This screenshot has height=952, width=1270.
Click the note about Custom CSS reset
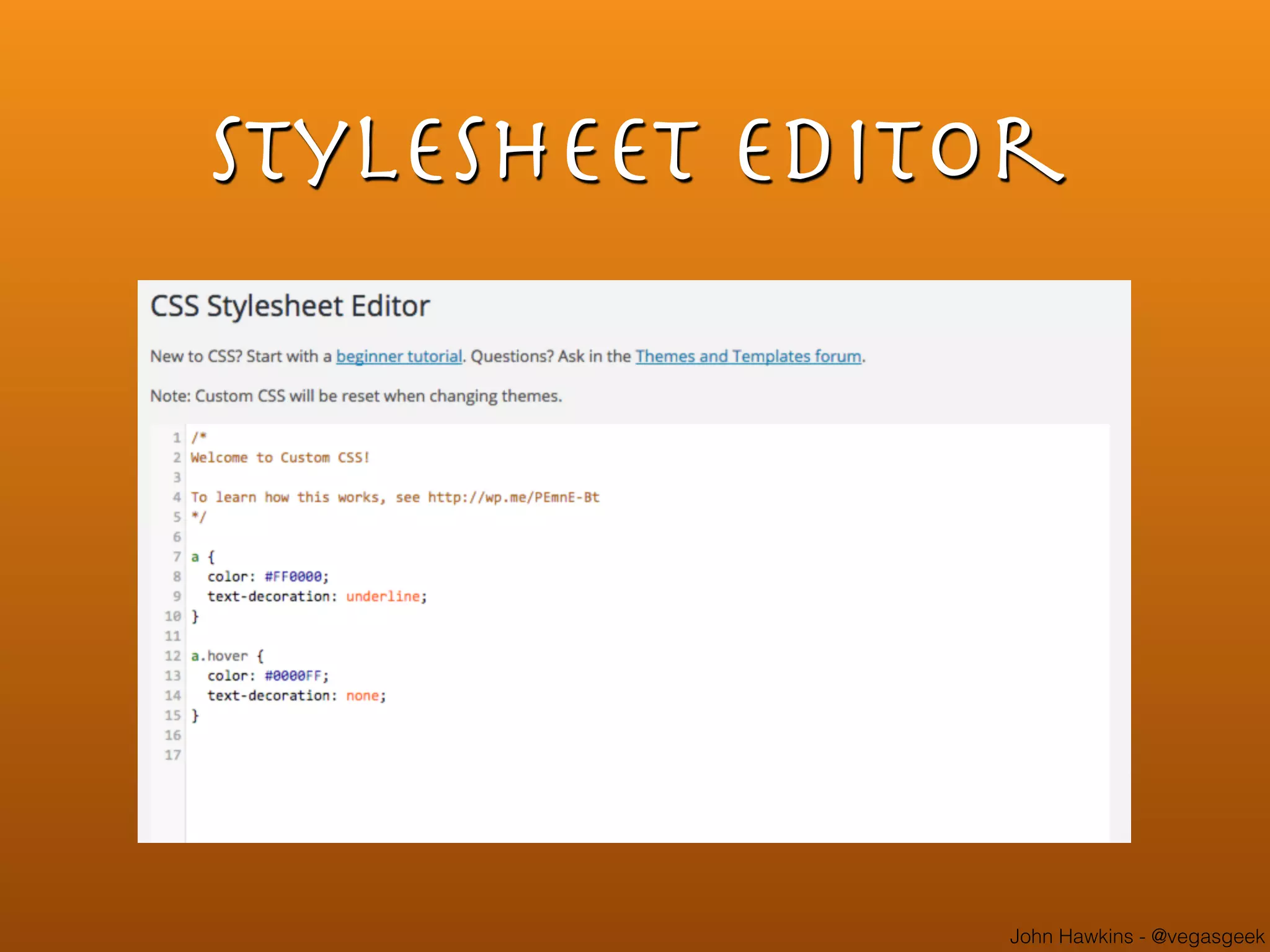(356, 396)
